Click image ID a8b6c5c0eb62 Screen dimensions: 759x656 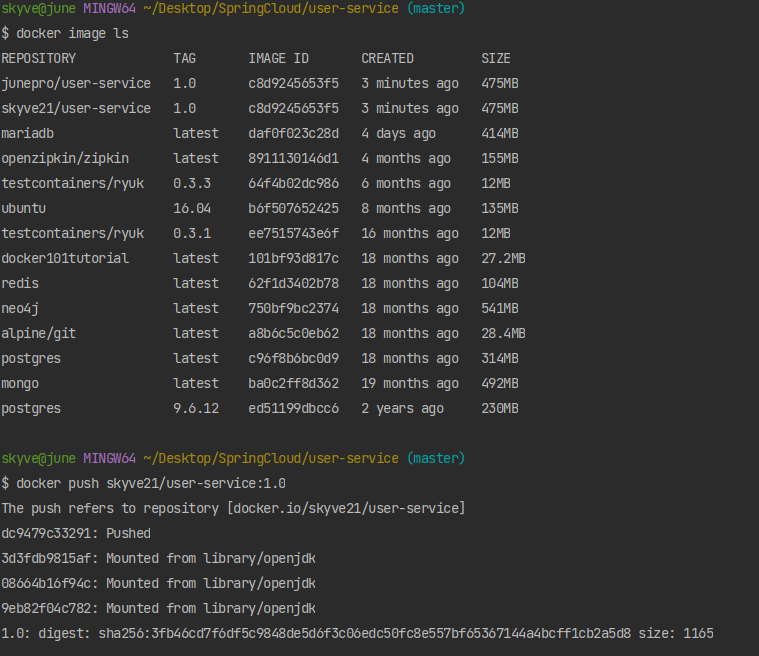point(293,334)
